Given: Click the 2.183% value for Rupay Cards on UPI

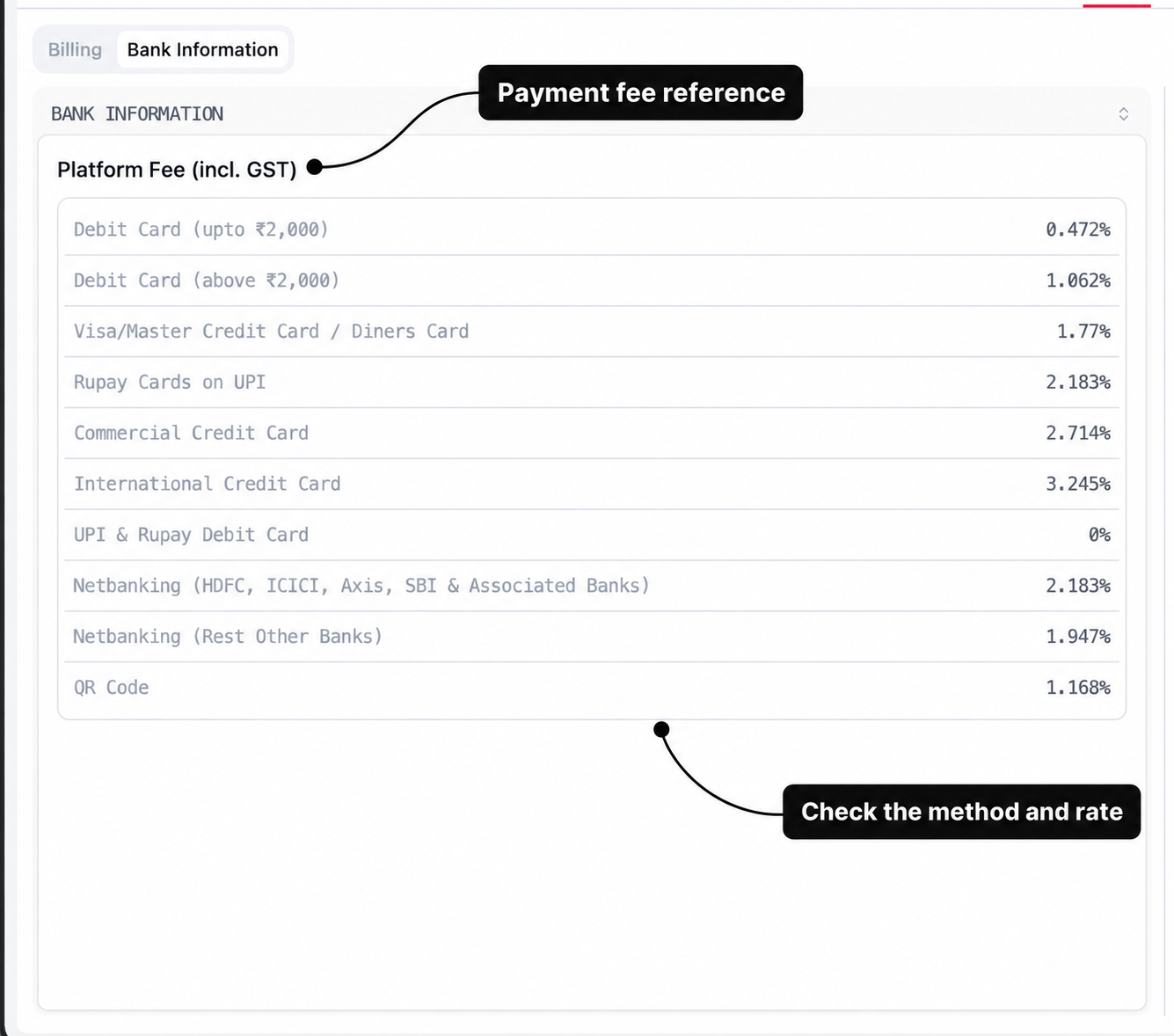Looking at the screenshot, I should (x=1077, y=383).
